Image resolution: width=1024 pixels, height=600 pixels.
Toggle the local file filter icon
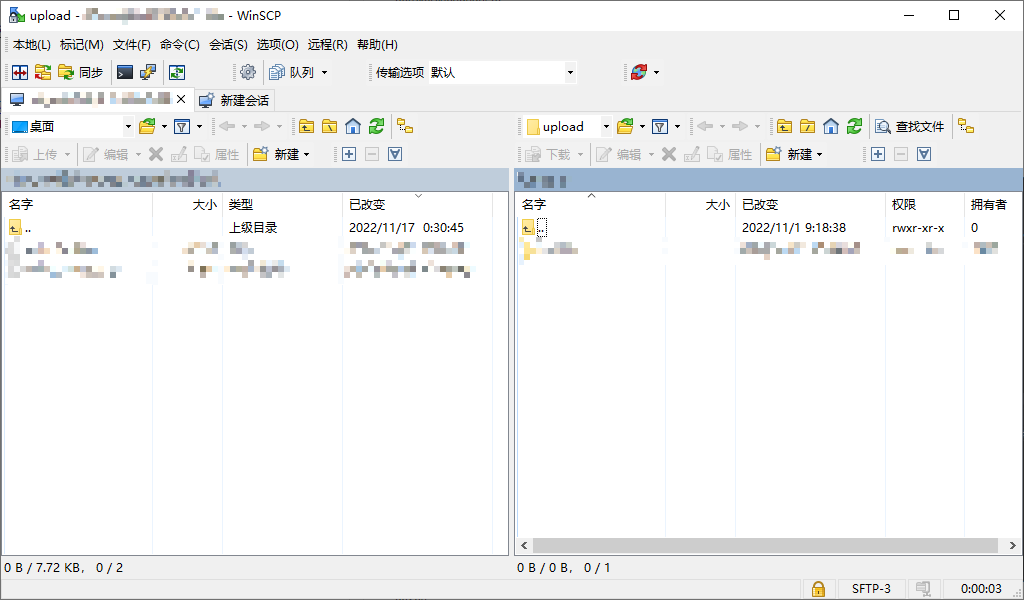pos(182,126)
